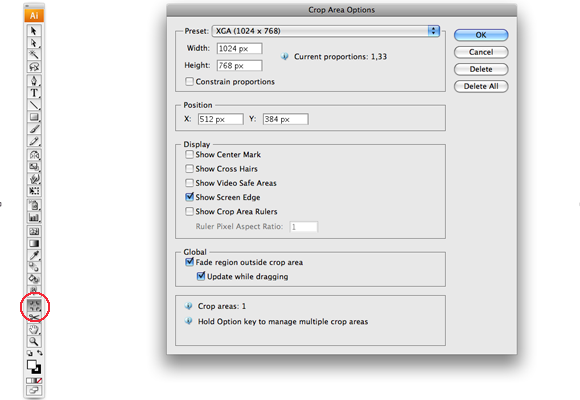Select the Free Transform tool
580x400 pixels.
click(x=34, y=191)
